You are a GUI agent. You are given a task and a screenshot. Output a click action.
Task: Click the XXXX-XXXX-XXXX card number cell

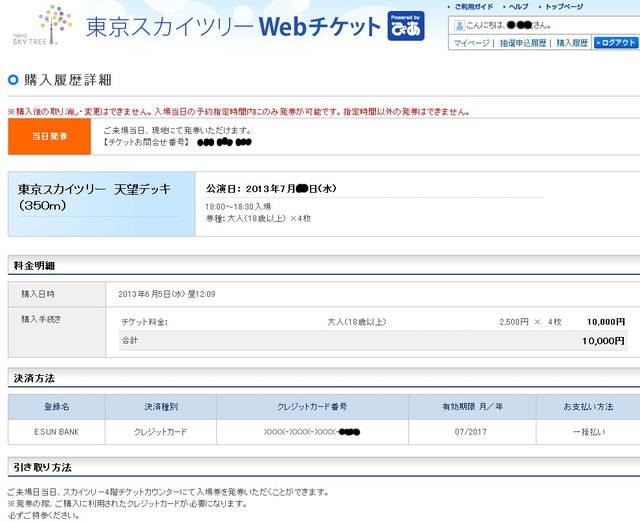click(312, 432)
